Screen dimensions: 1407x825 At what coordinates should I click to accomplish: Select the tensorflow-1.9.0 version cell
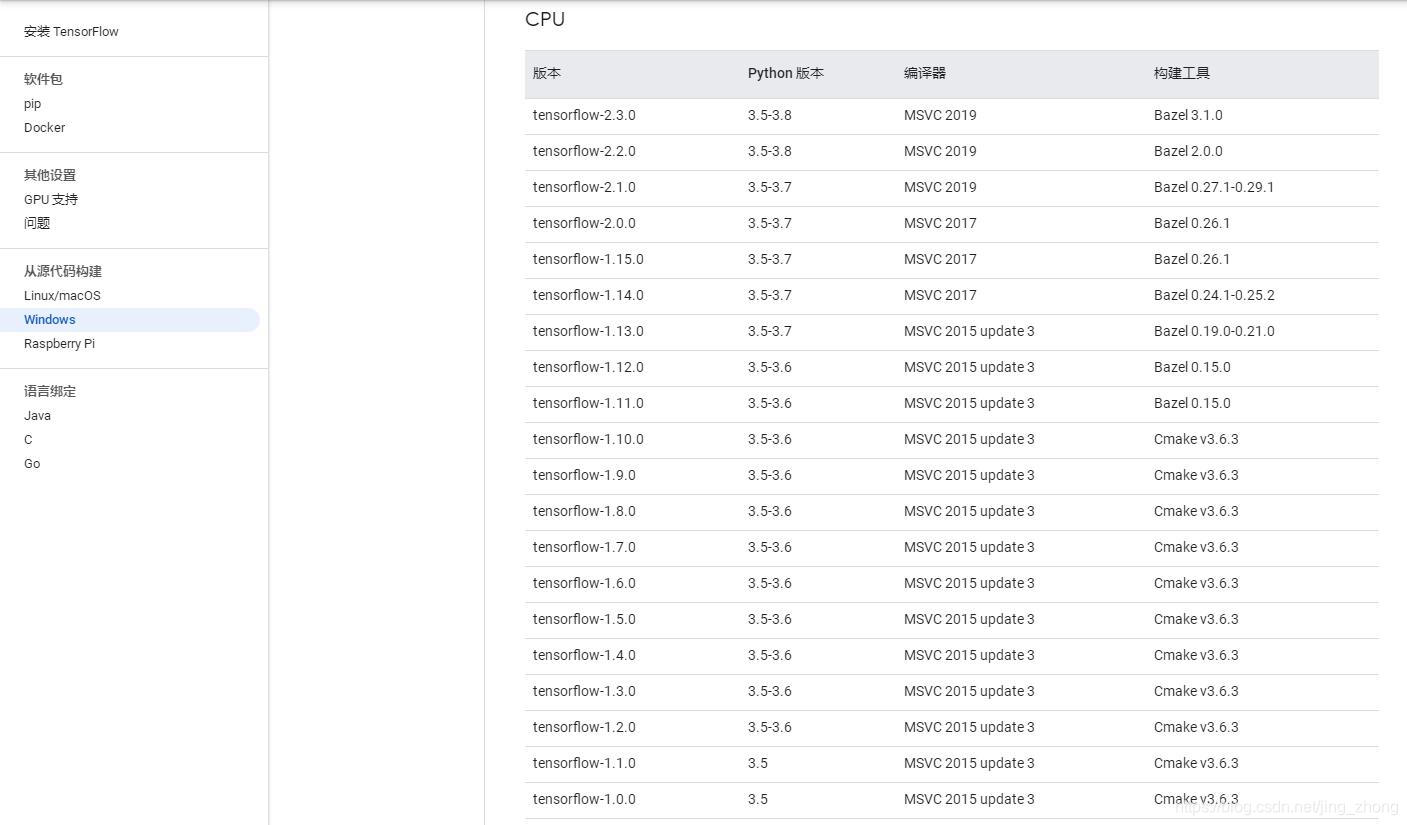click(x=584, y=475)
